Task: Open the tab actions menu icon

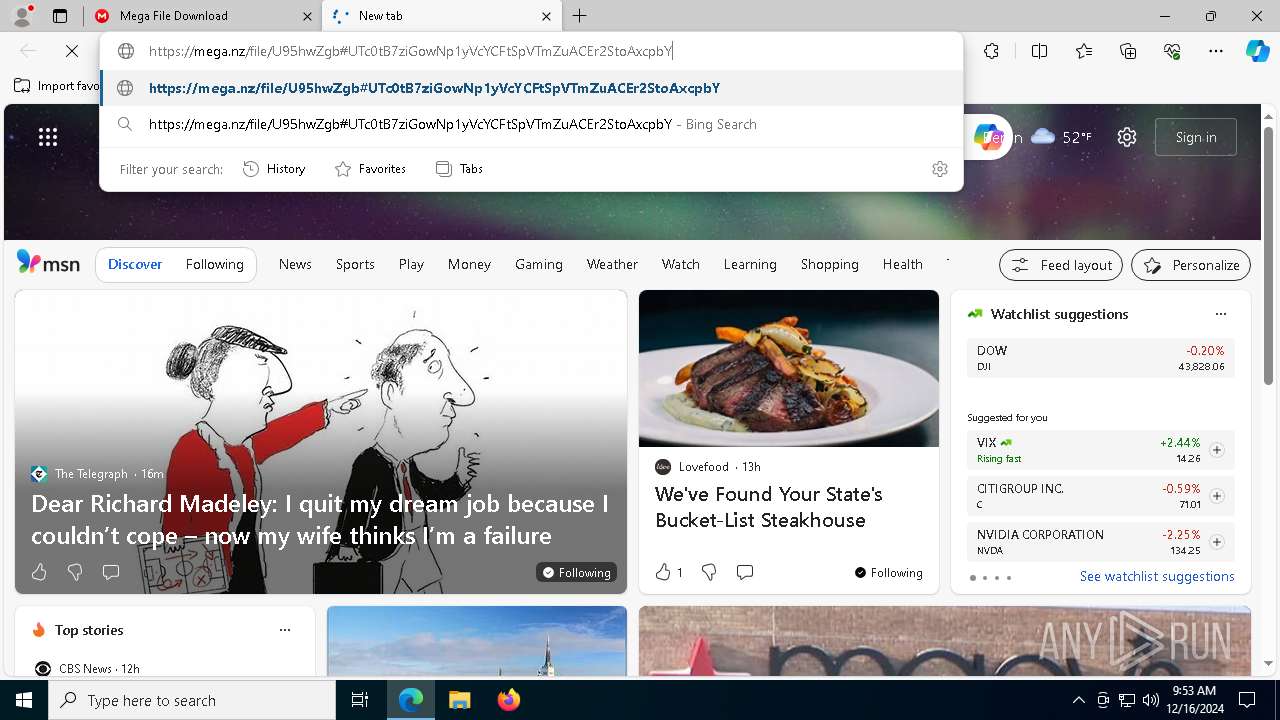Action: [x=60, y=16]
